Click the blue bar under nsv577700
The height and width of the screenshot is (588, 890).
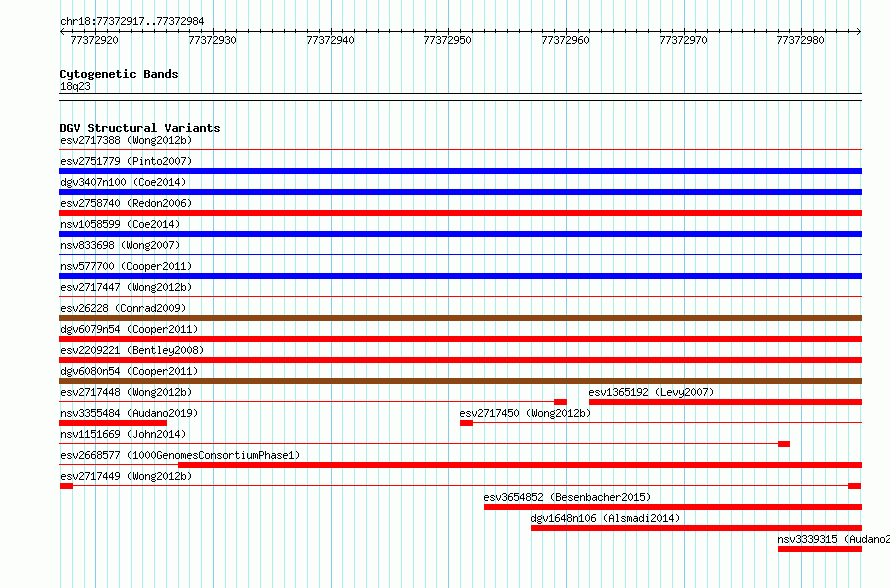pos(460,276)
